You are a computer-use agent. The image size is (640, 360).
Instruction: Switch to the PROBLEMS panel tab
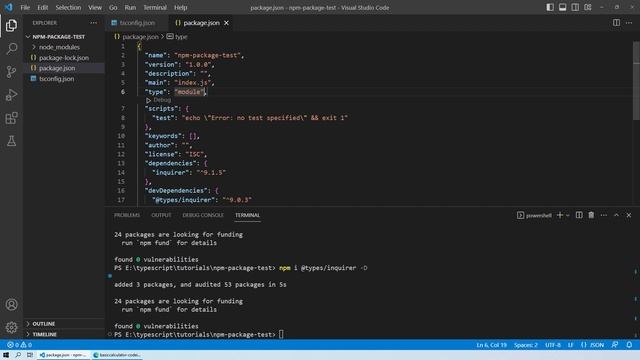point(127,215)
